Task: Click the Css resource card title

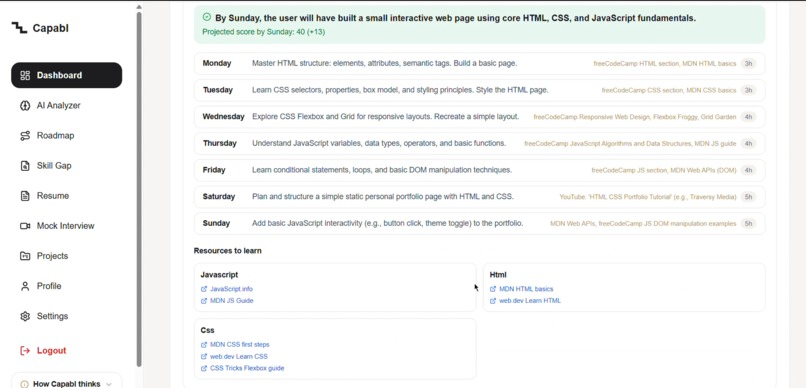Action: pyautogui.click(x=207, y=330)
